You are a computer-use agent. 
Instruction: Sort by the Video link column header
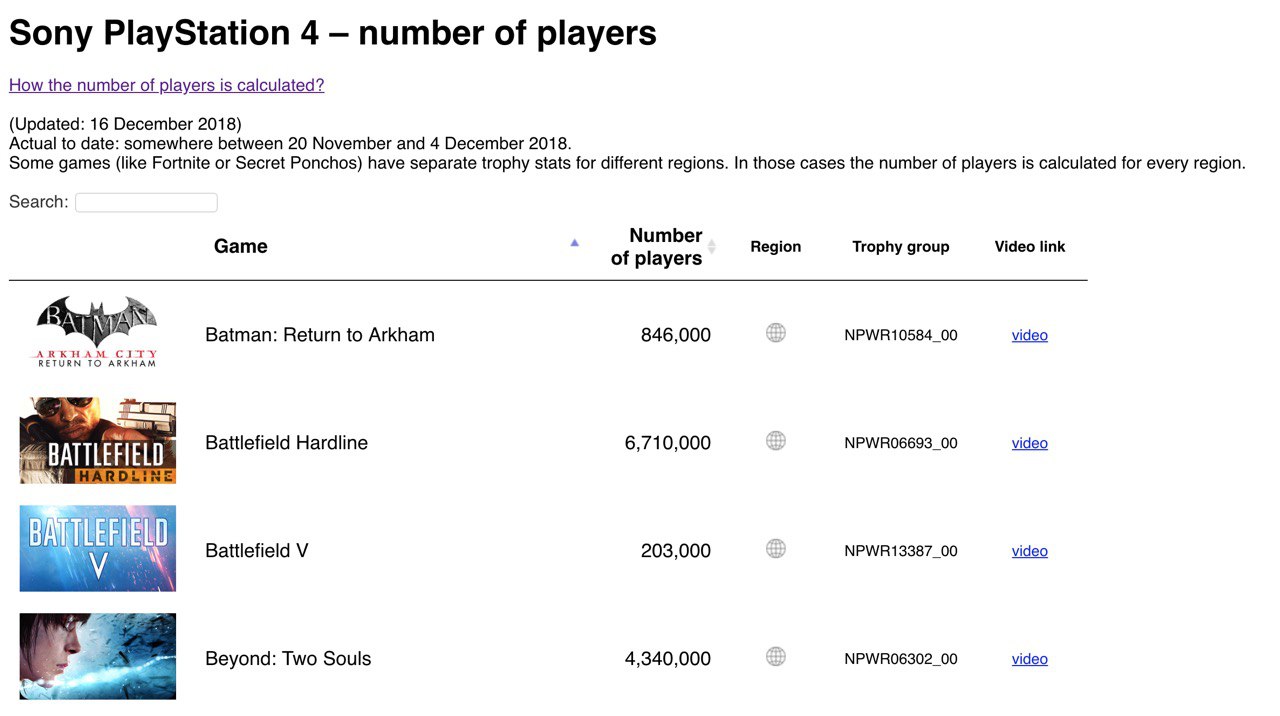(1030, 246)
